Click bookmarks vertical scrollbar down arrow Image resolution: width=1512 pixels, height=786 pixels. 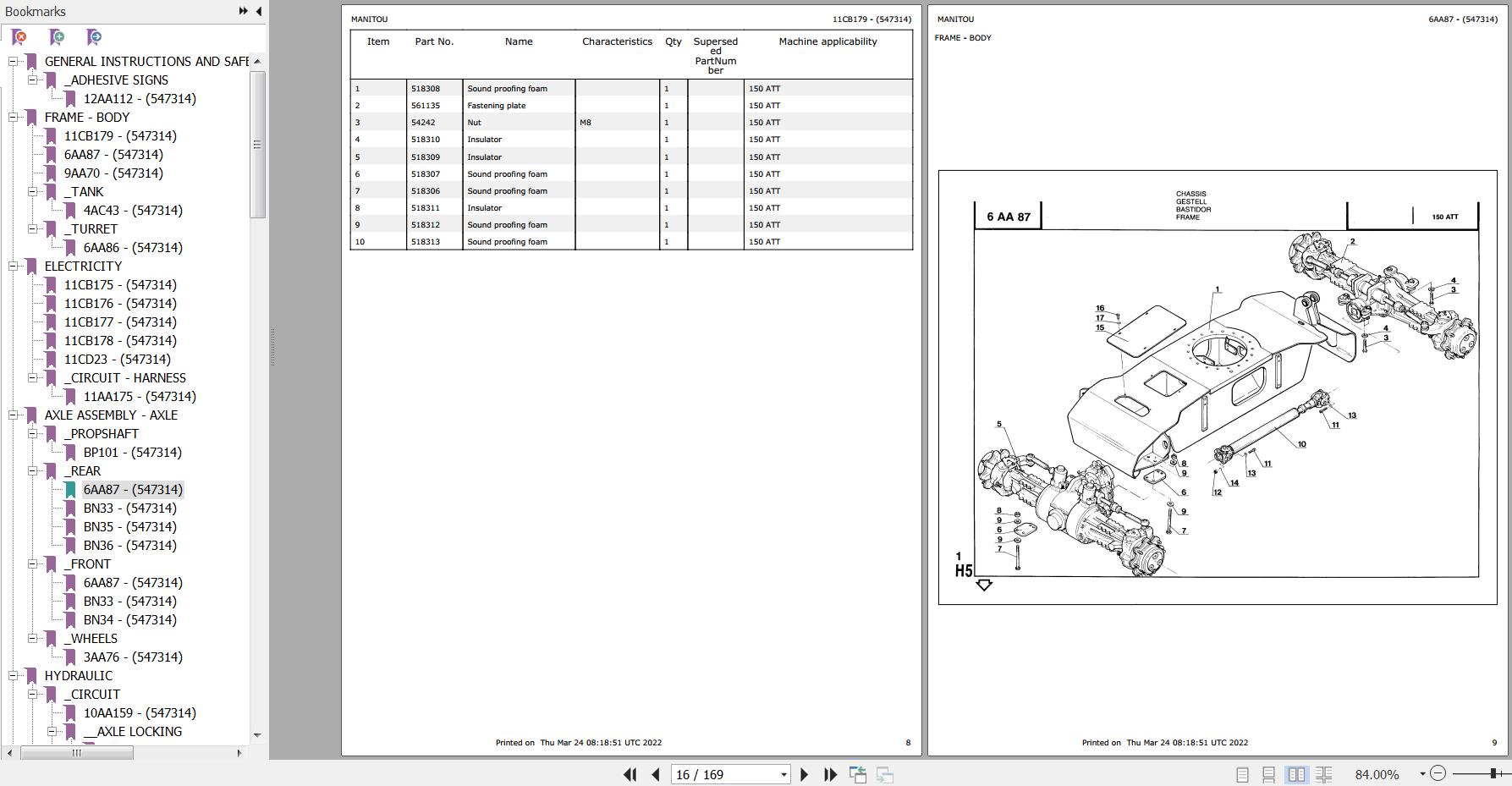(257, 734)
